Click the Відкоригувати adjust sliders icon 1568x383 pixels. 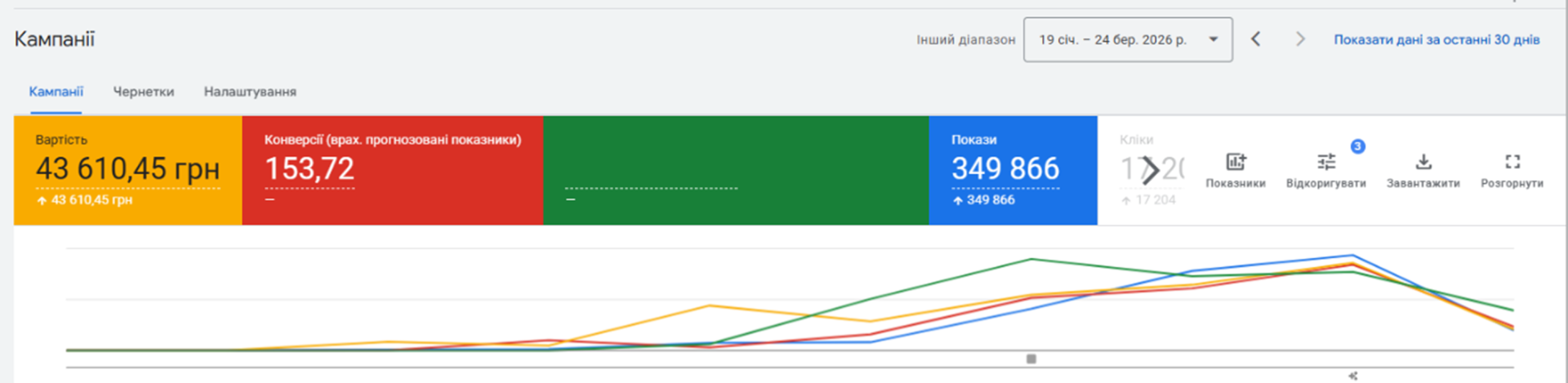pyautogui.click(x=1326, y=163)
